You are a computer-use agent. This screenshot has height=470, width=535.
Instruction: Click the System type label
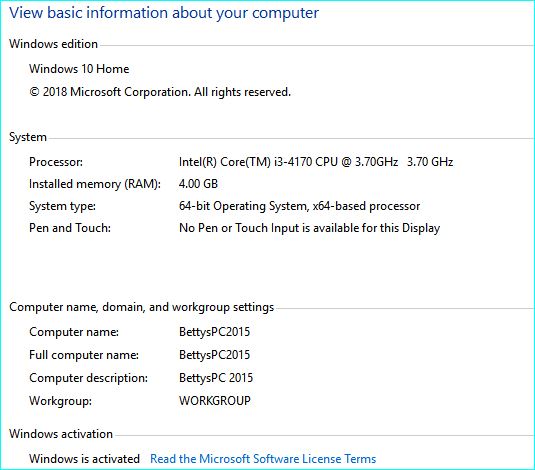62,206
